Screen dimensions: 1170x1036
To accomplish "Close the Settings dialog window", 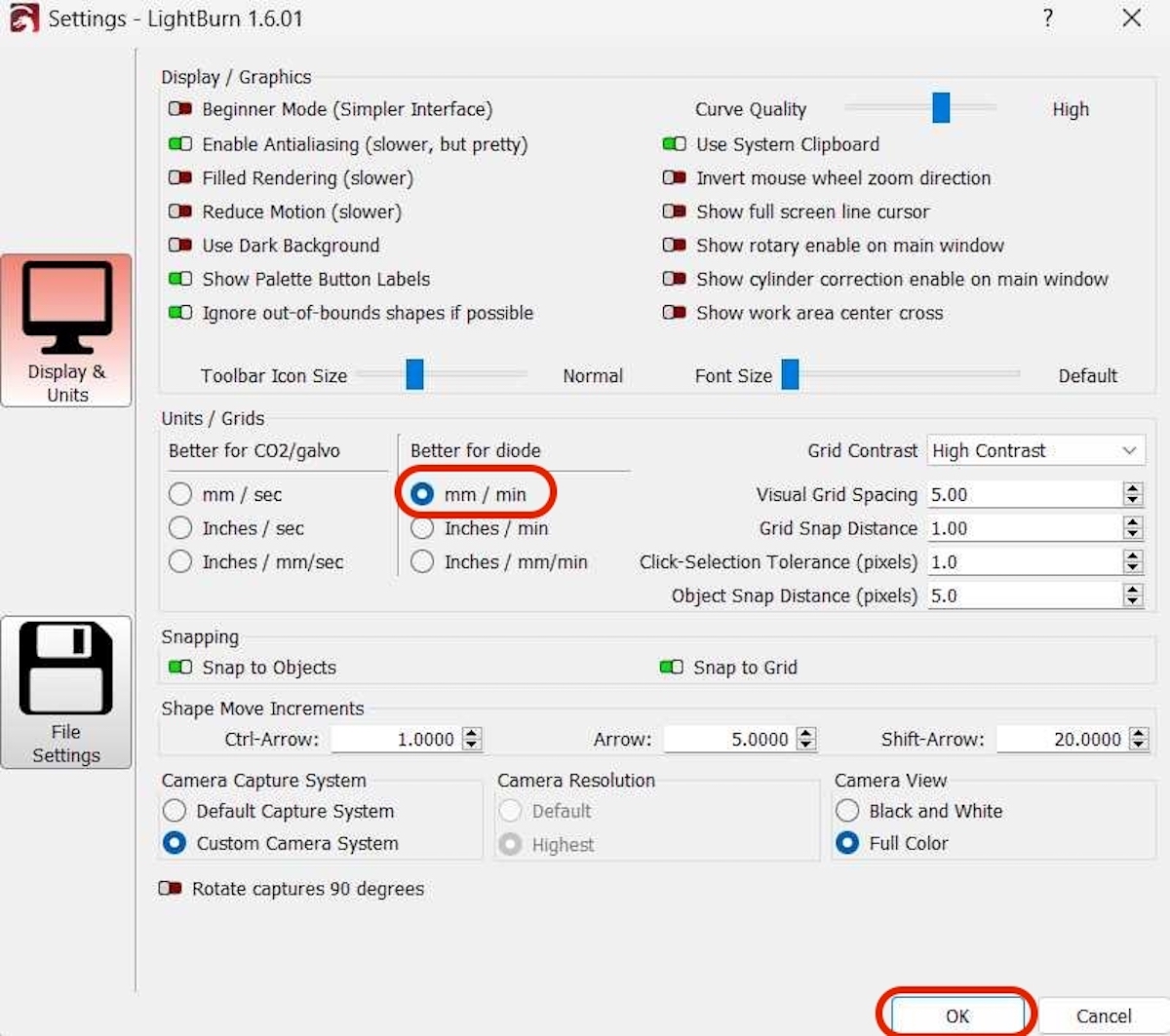I will 1132,18.
